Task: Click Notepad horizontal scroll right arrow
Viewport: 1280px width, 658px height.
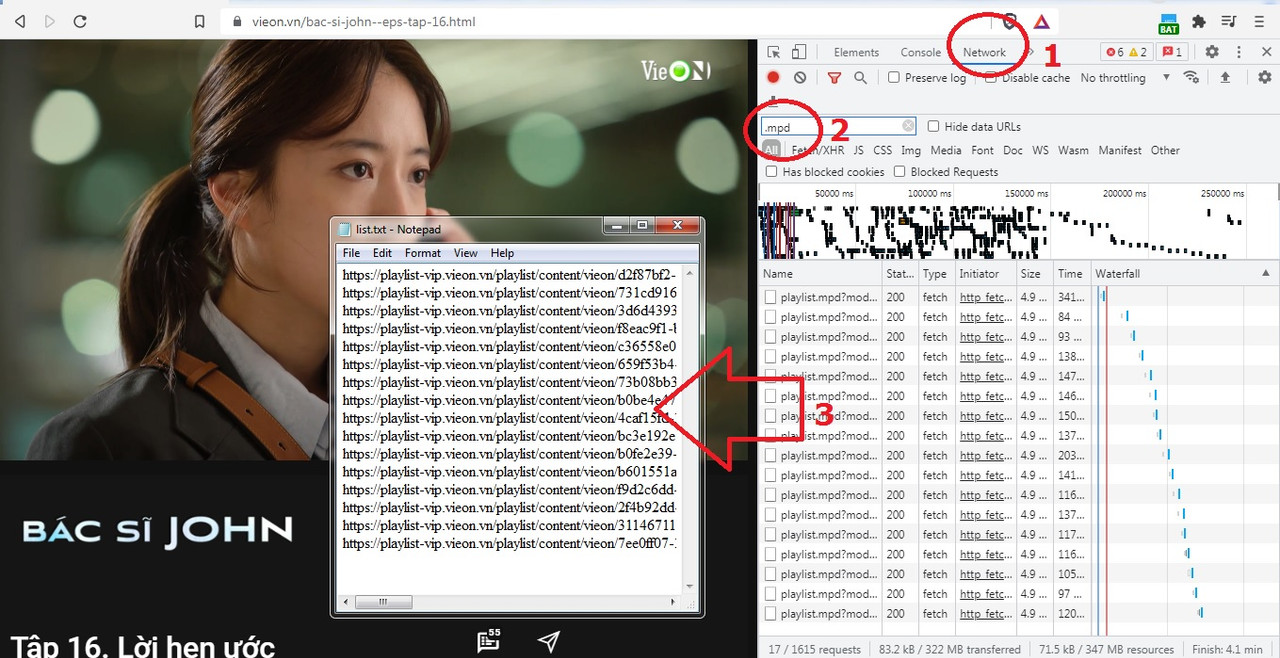Action: click(x=673, y=602)
